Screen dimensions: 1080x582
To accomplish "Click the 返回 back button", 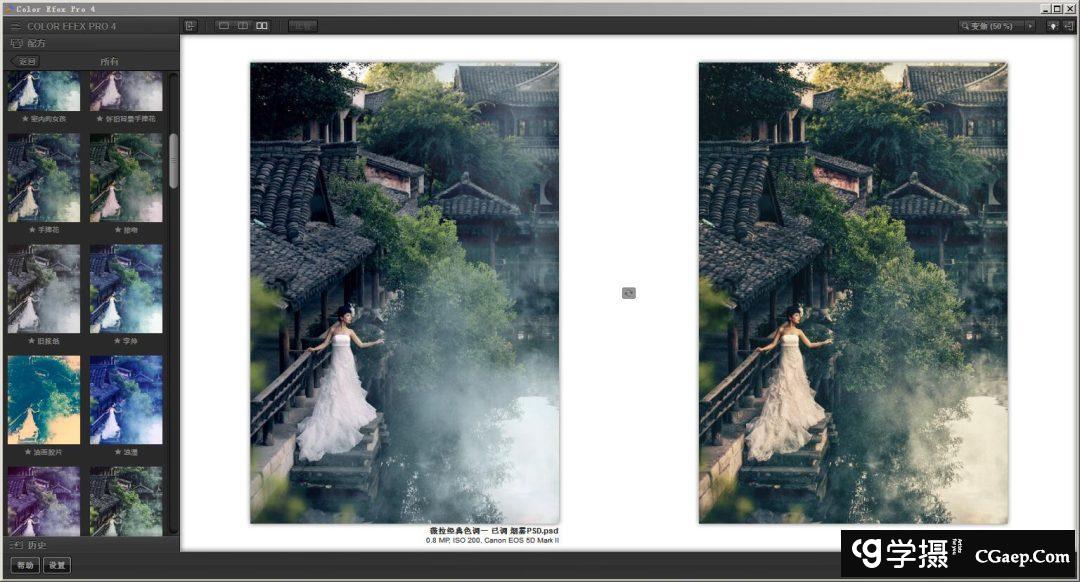I will (24, 61).
